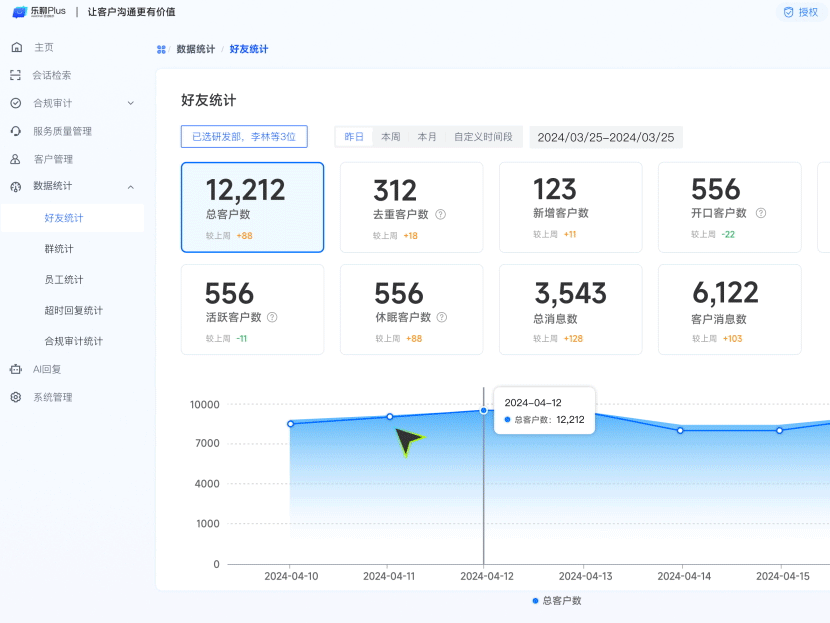Click the +128 change value

coord(573,339)
